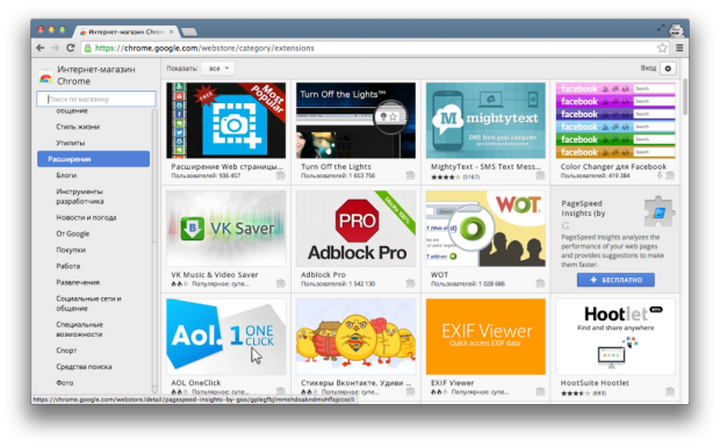Open the Hootlet thumbnail
Image resolution: width=720 pixels, height=447 pixels.
pos(615,336)
